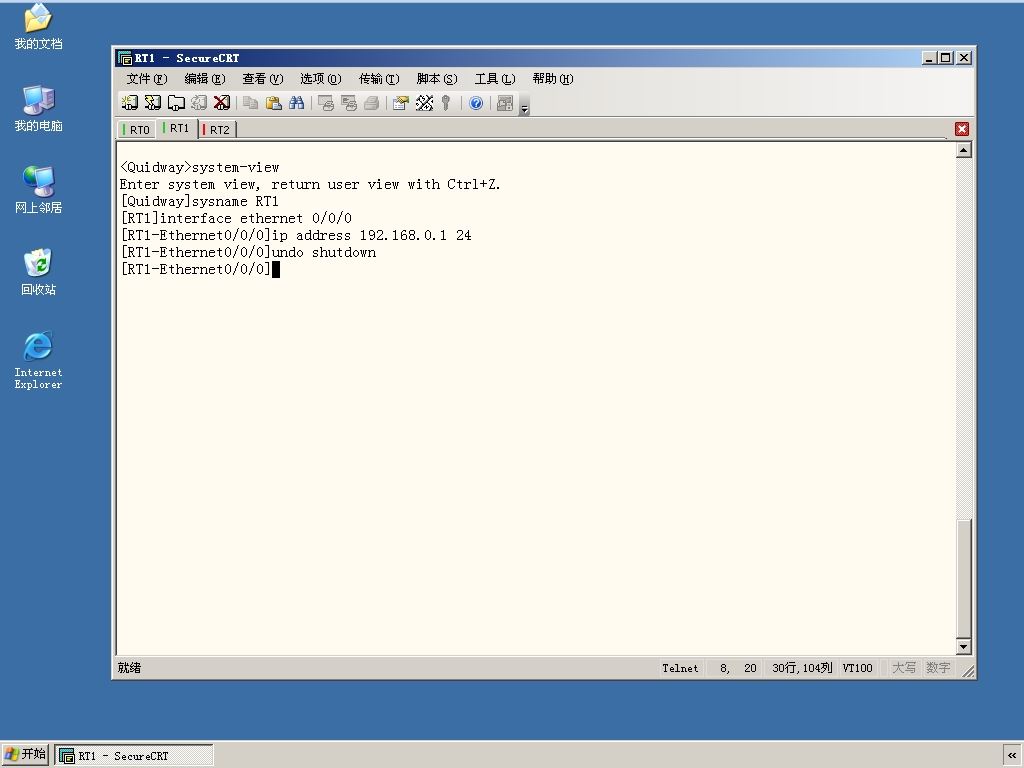
Task: Click the blue Help question mark icon
Action: (476, 103)
